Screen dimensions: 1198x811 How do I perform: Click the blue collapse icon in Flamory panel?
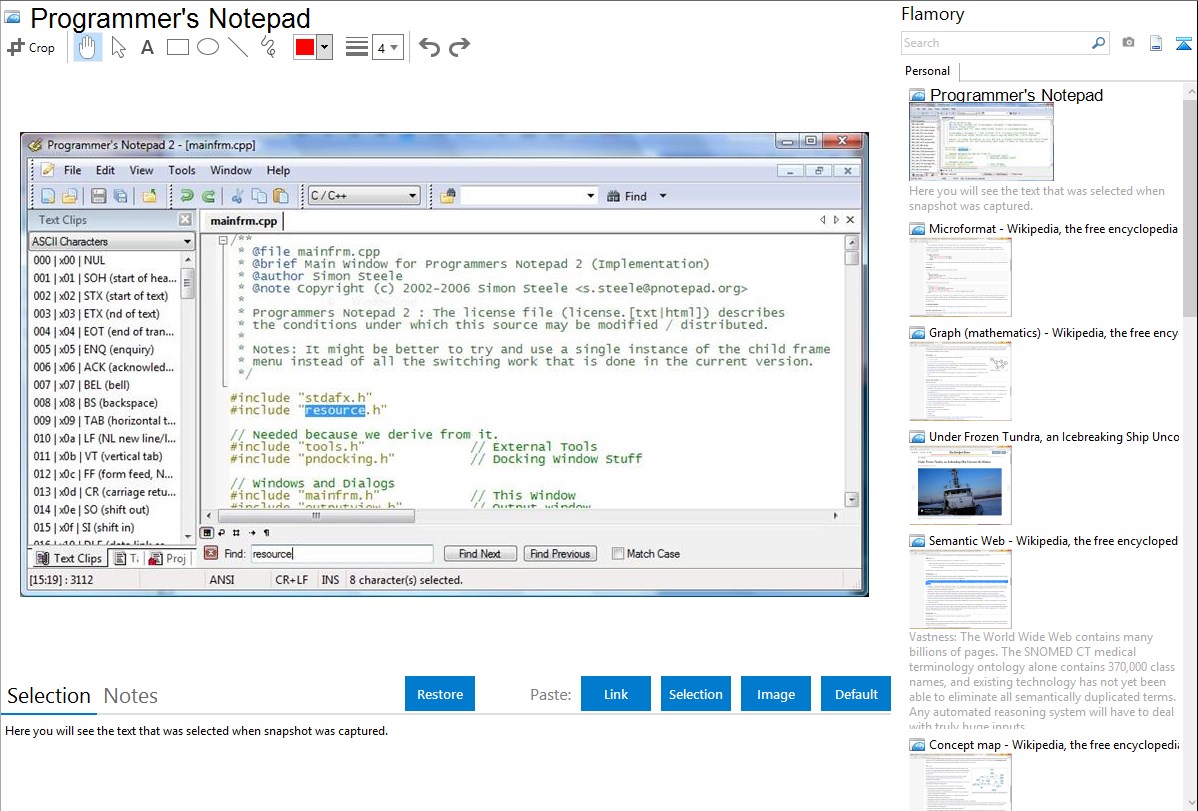(1183, 44)
